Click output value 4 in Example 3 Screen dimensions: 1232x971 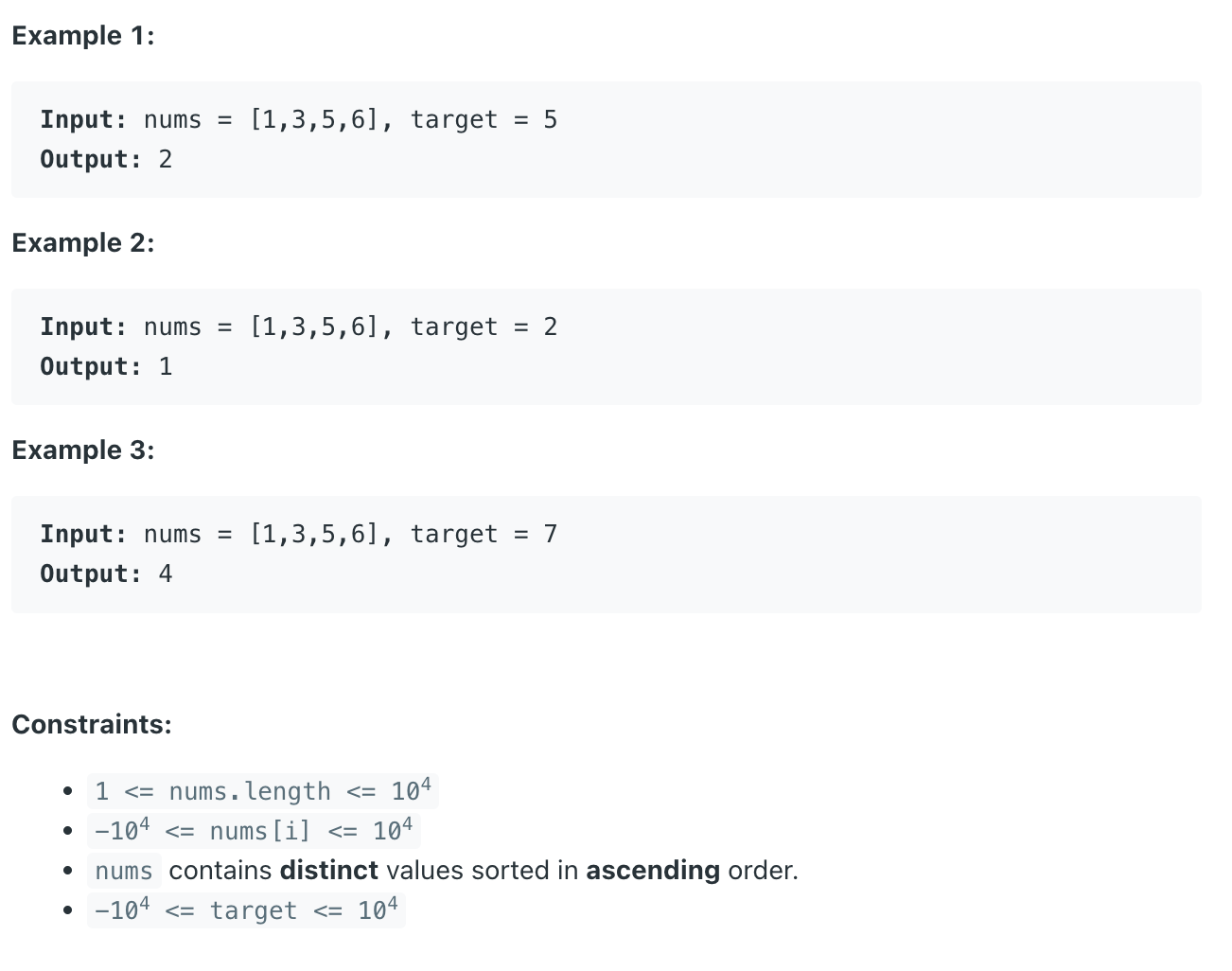pos(166,574)
